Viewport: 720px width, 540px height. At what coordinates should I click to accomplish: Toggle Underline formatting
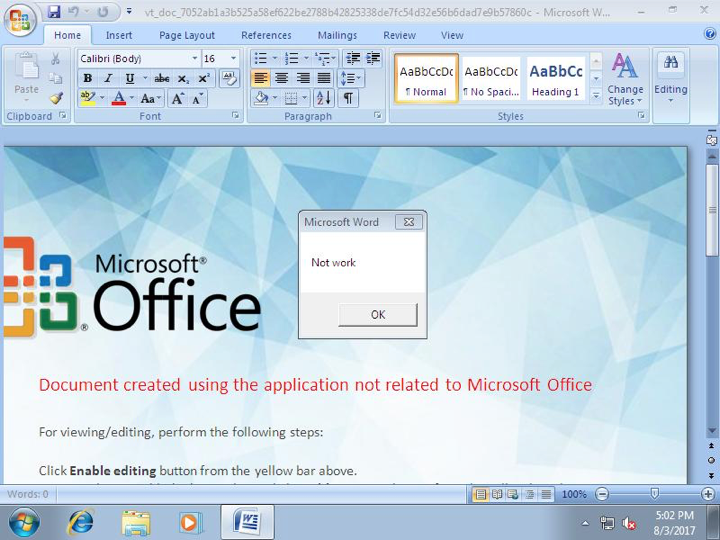click(129, 79)
